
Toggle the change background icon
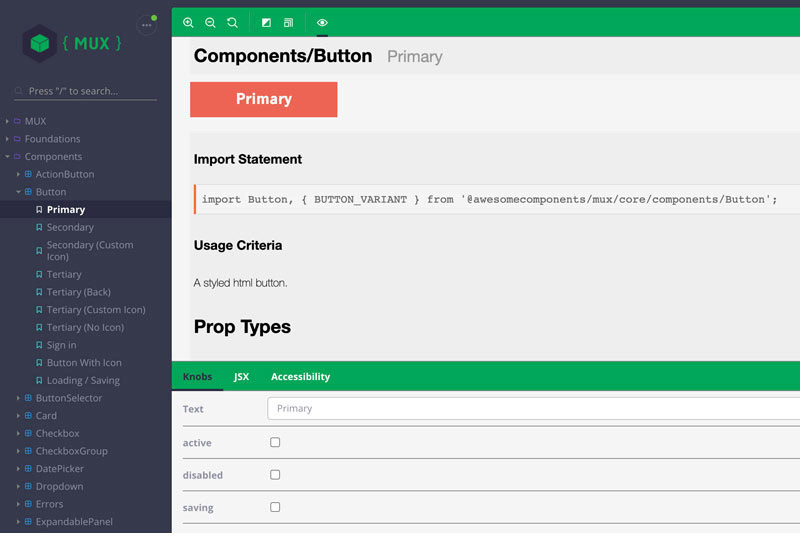(266, 22)
